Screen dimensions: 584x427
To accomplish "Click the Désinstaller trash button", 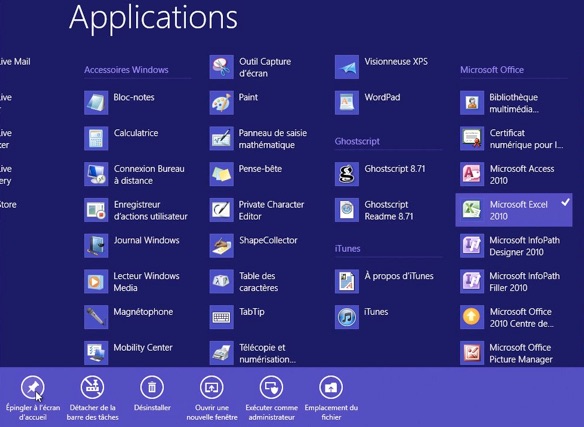I will coord(152,393).
